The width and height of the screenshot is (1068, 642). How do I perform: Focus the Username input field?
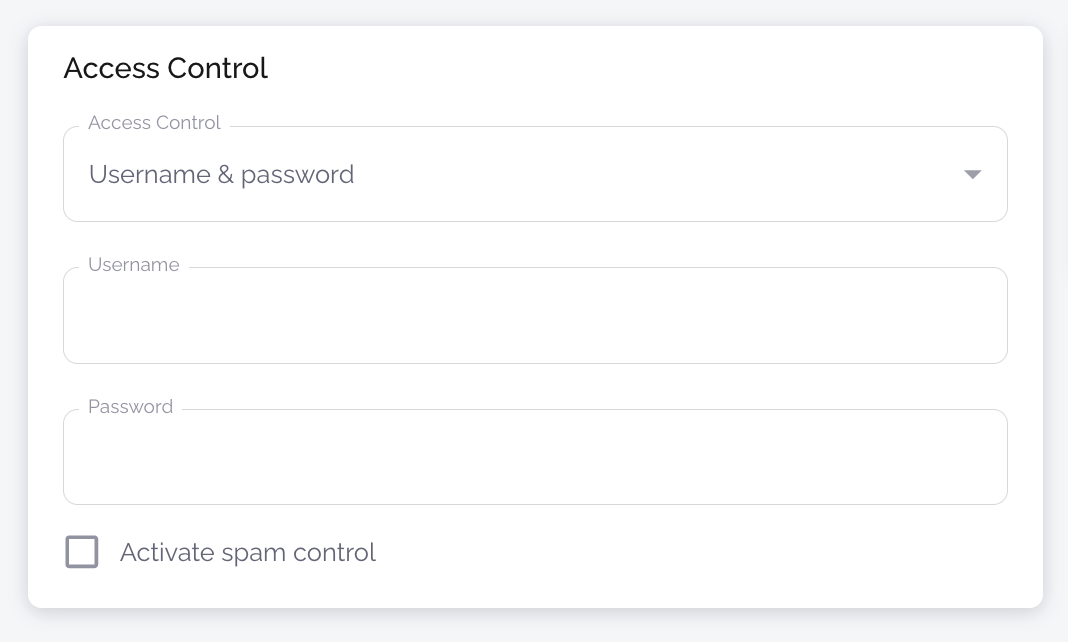[x=535, y=316]
